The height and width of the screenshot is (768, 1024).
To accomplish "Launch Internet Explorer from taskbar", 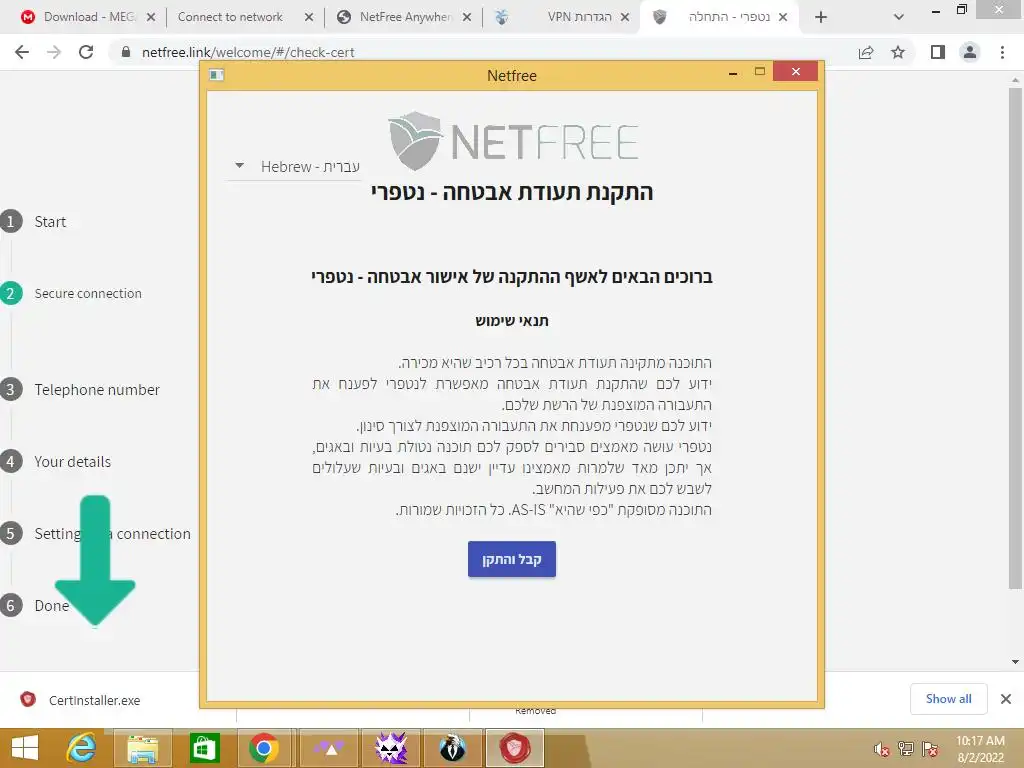I will coord(81,748).
